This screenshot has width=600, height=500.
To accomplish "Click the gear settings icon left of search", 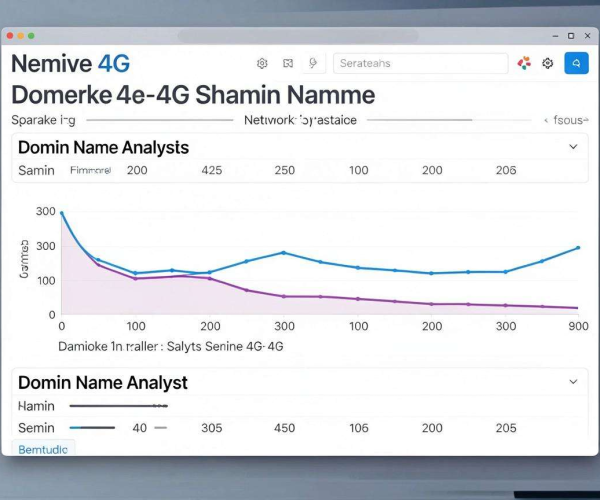I will [x=262, y=63].
